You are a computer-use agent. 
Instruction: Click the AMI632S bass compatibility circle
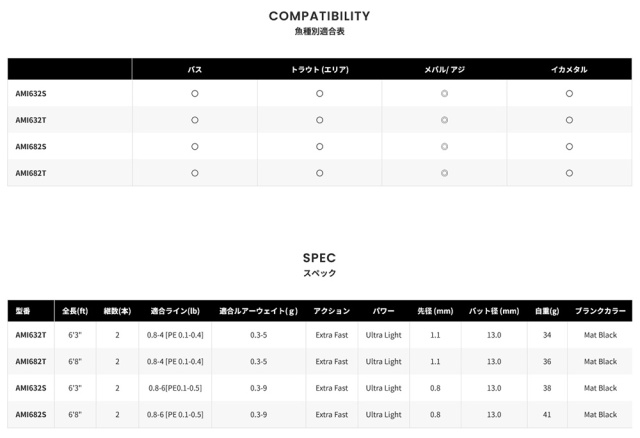195,93
